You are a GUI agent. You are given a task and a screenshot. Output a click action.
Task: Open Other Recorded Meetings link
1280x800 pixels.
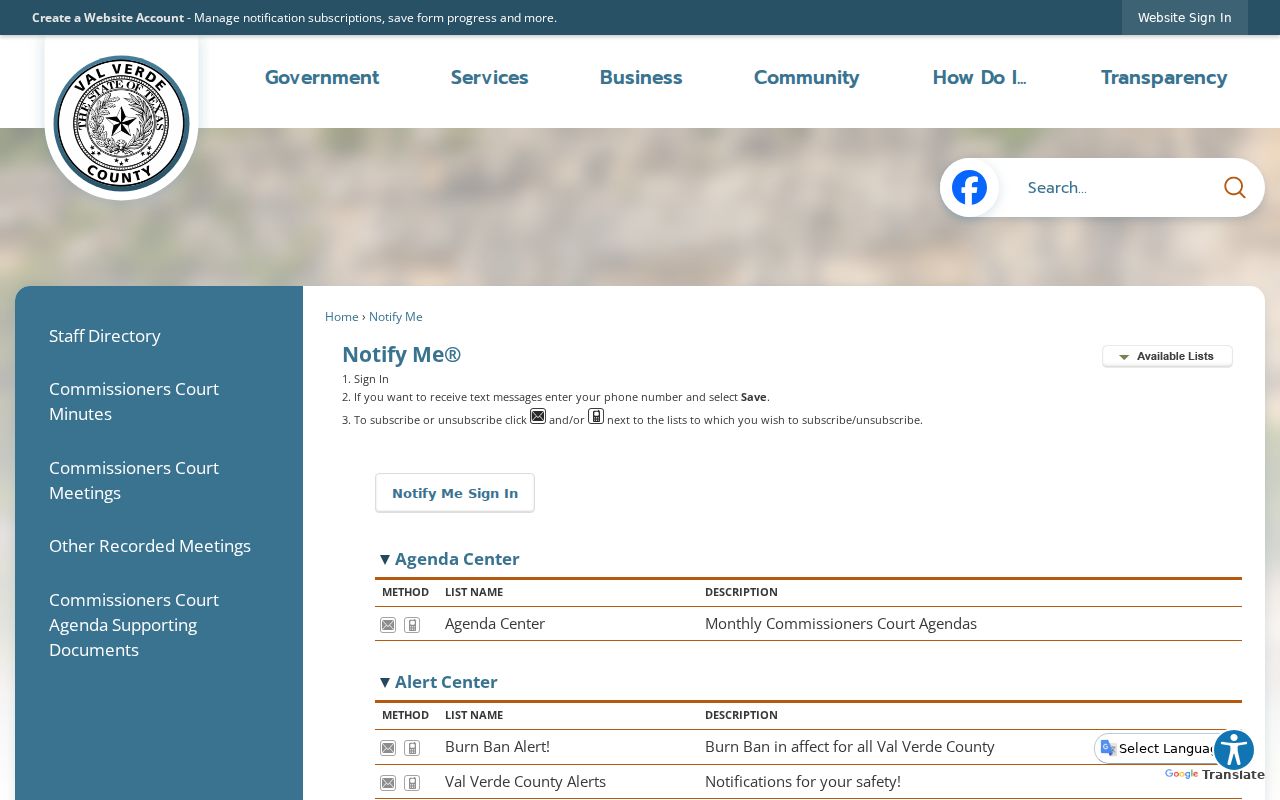pyautogui.click(x=150, y=546)
